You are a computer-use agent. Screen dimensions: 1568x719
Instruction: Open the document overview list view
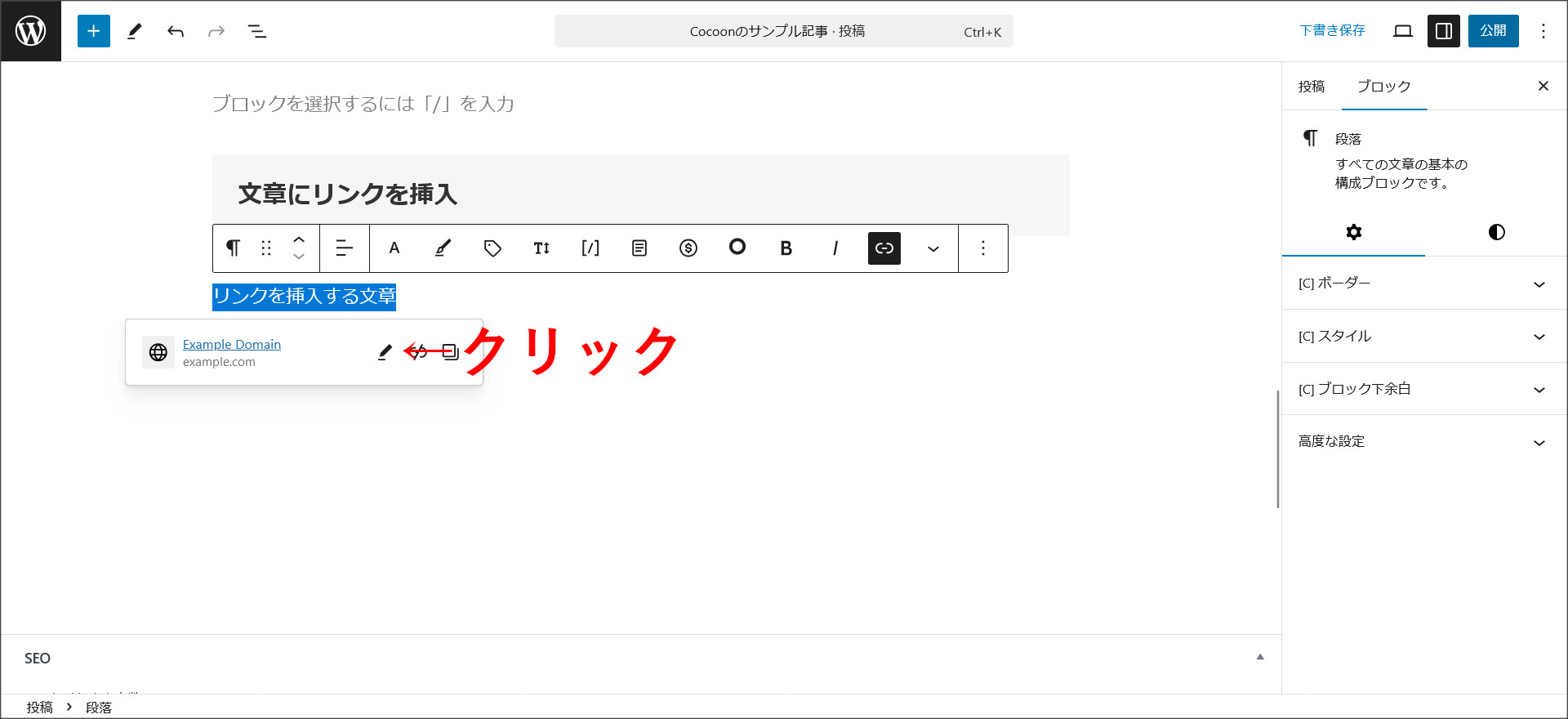pos(257,31)
